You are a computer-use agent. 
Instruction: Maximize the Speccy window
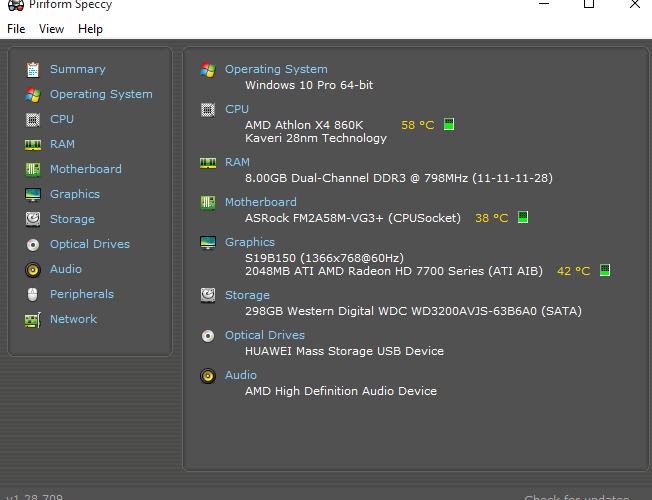[589, 4]
